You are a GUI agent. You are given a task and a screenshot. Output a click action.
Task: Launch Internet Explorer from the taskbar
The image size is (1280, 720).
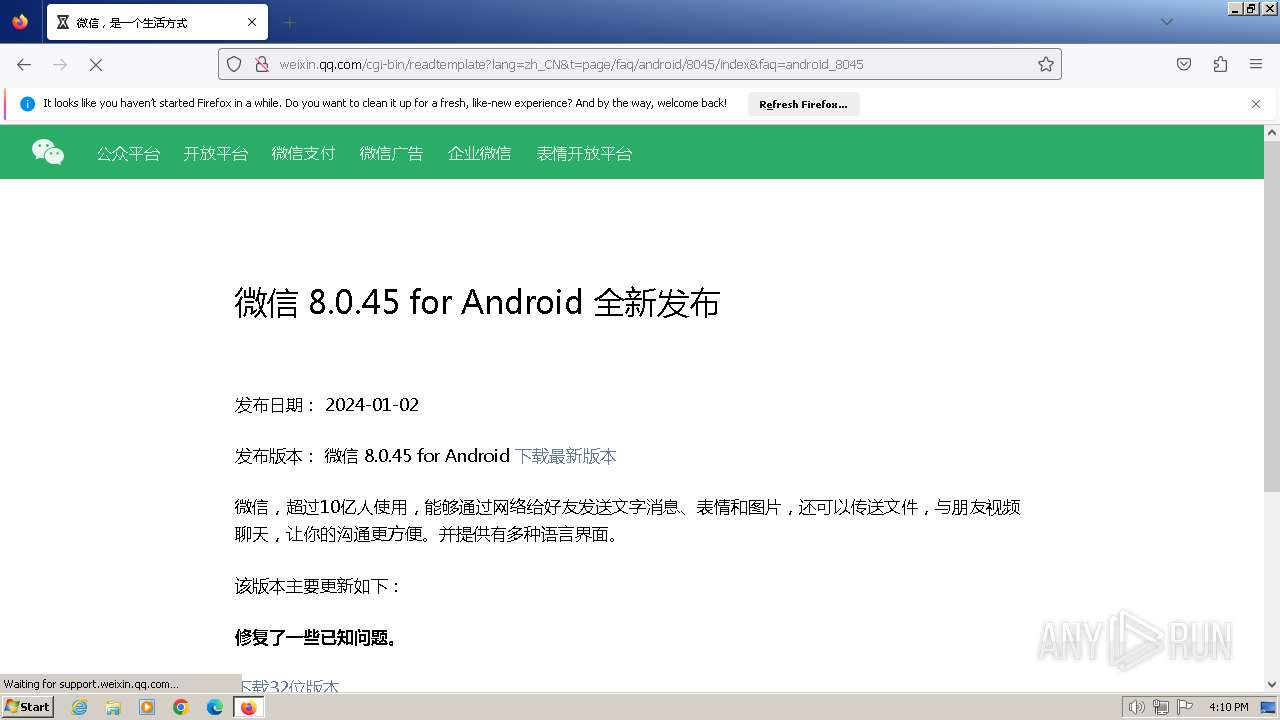pyautogui.click(x=79, y=707)
